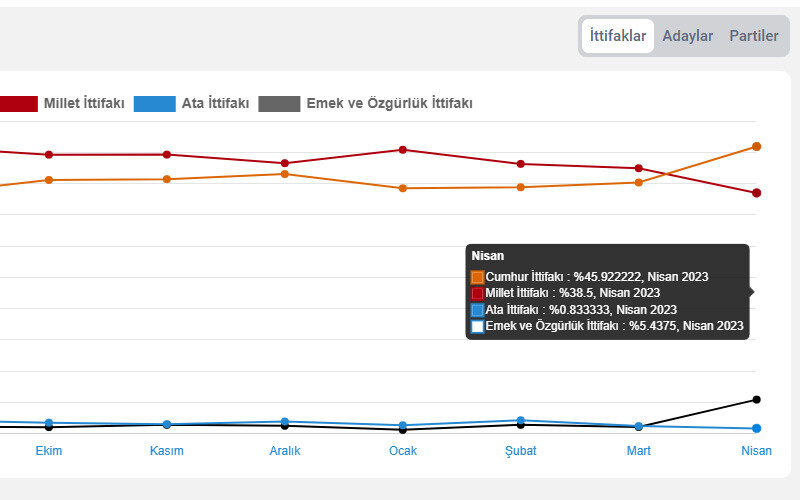Viewport: 800px width, 500px height.
Task: Switch to the İttifaklar tab
Action: 617,36
